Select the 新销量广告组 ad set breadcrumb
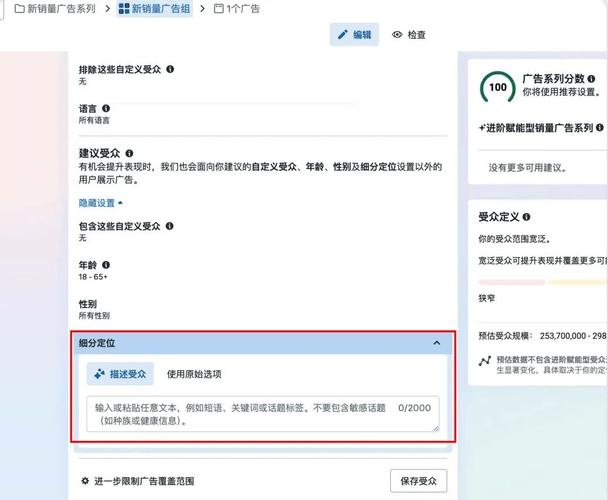Screen dimensions: 608x500 [x=154, y=9]
